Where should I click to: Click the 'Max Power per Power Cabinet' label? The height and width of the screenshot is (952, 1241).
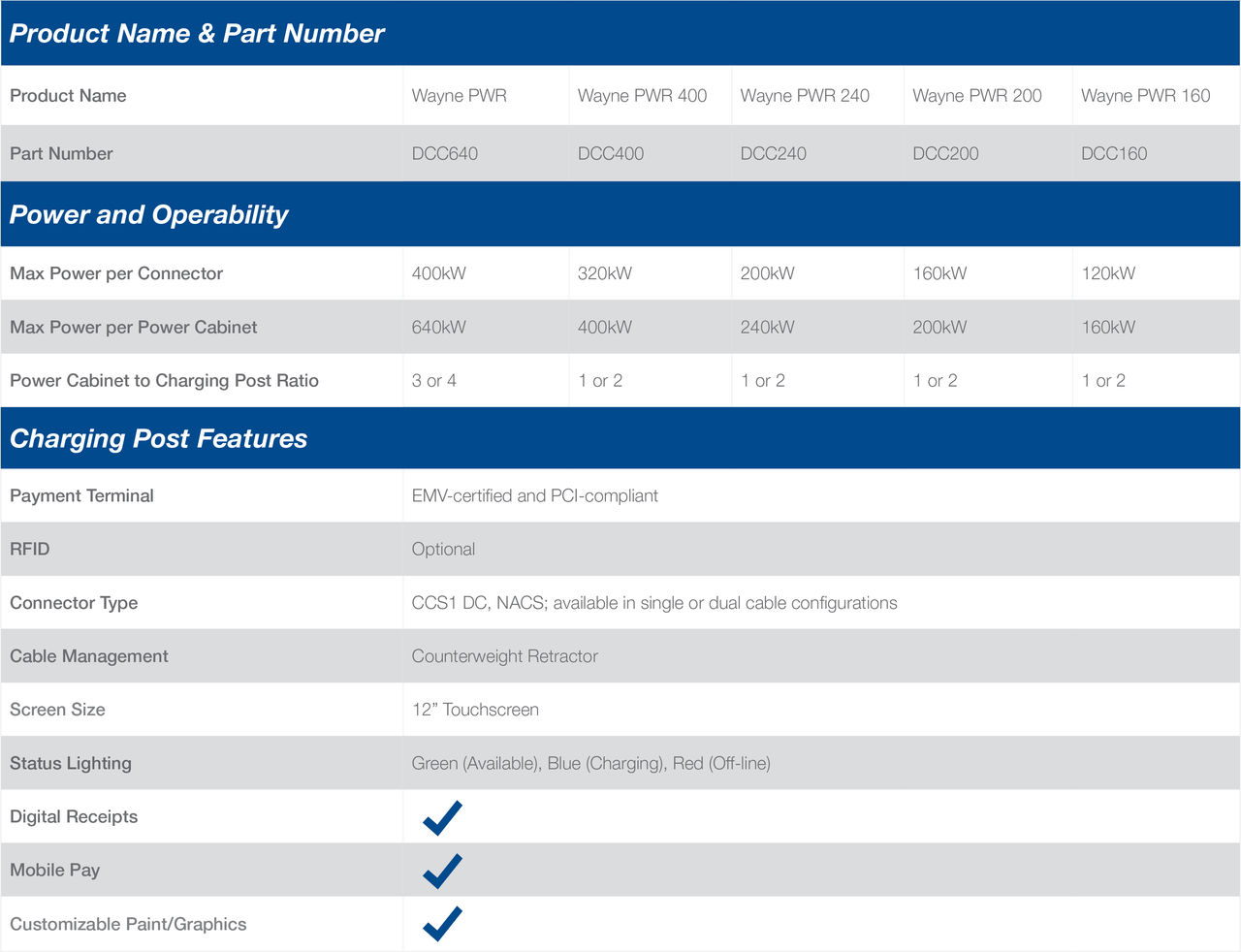coord(133,327)
